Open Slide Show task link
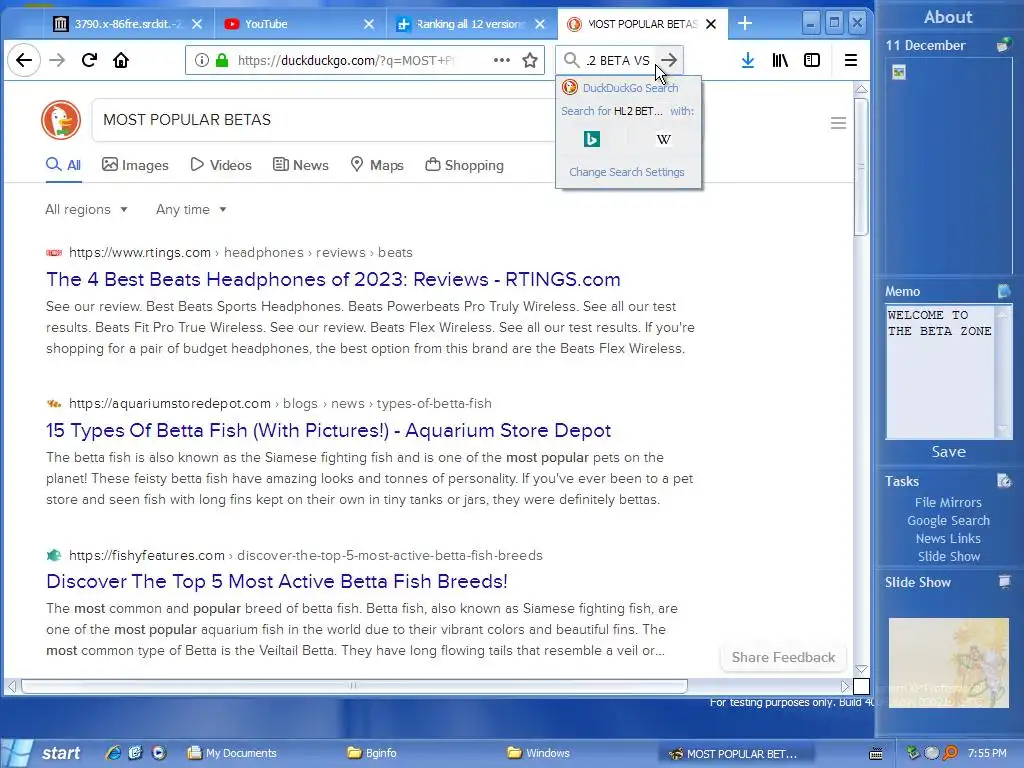Viewport: 1024px width, 768px height. 948,556
